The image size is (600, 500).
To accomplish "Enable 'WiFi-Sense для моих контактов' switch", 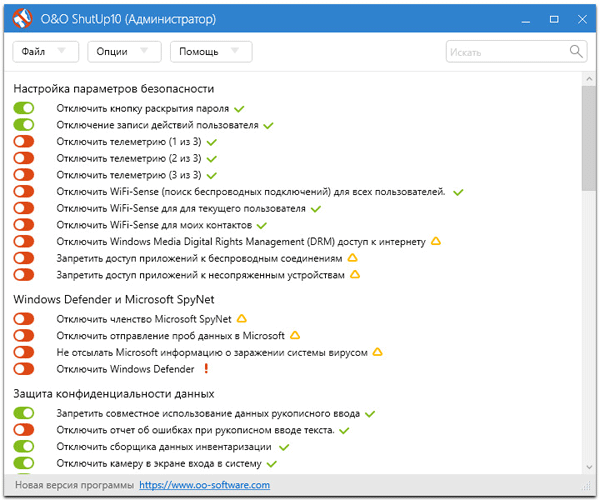I will tap(24, 225).
